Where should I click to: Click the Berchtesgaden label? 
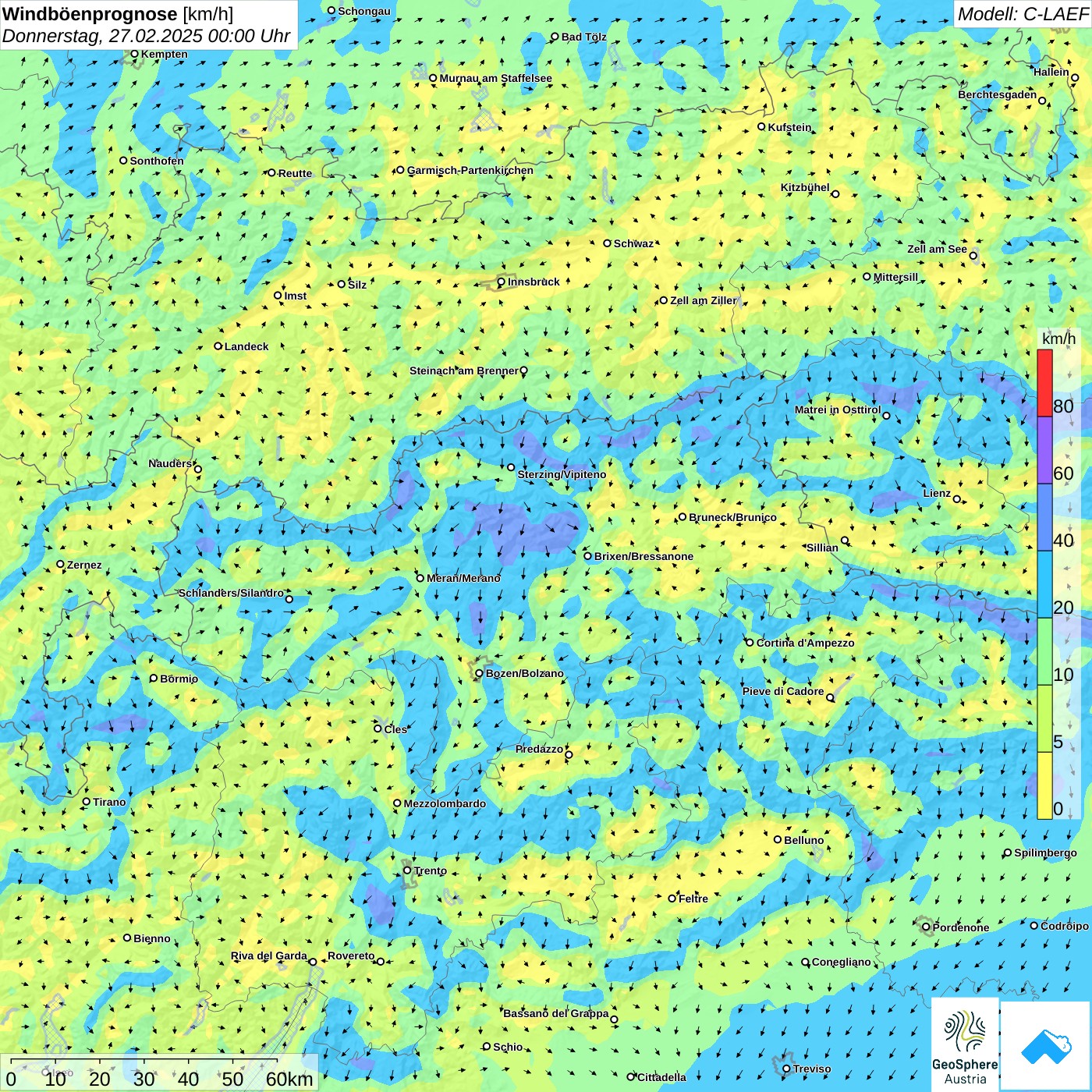pos(998,94)
